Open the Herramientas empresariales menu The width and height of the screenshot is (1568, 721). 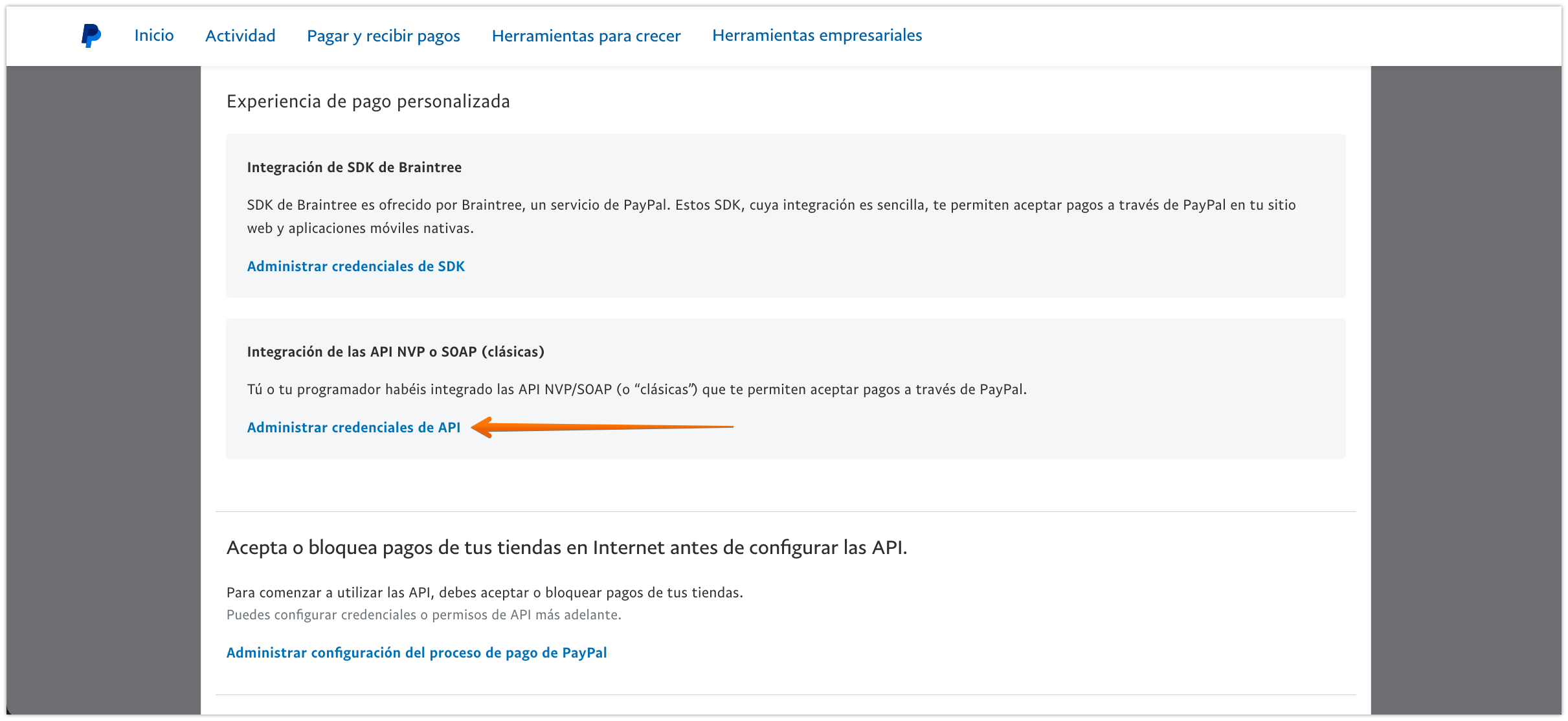[817, 36]
